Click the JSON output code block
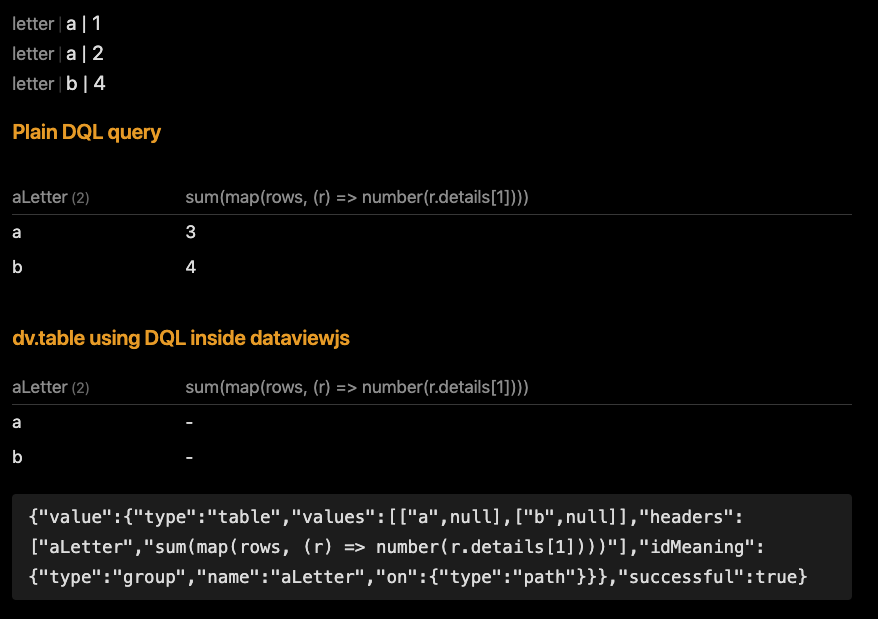Screen dimensions: 878x619 (432, 547)
